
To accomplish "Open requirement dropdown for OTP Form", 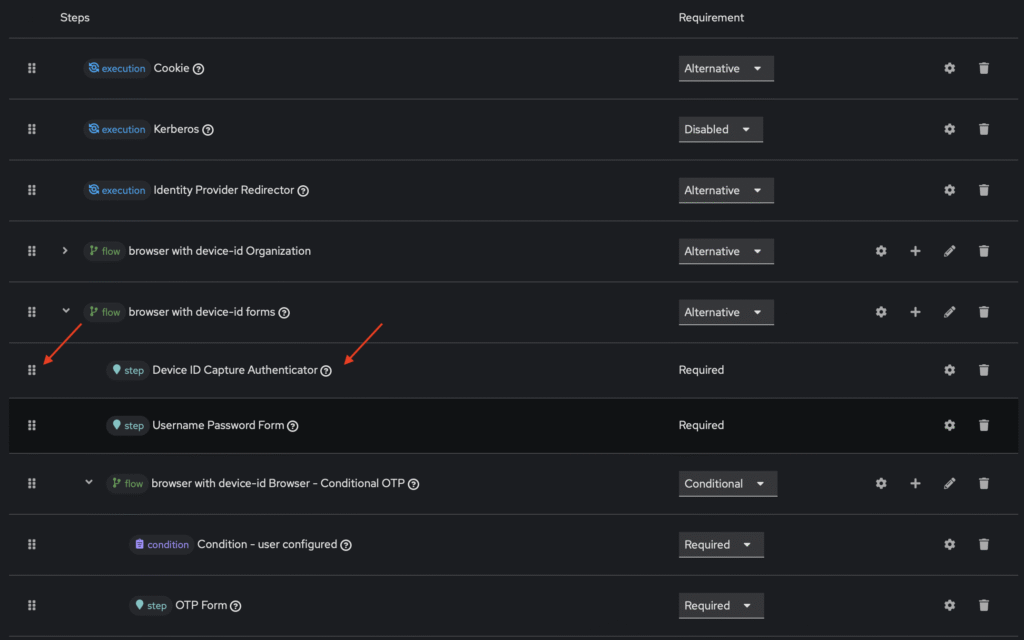I will pyautogui.click(x=720, y=606).
